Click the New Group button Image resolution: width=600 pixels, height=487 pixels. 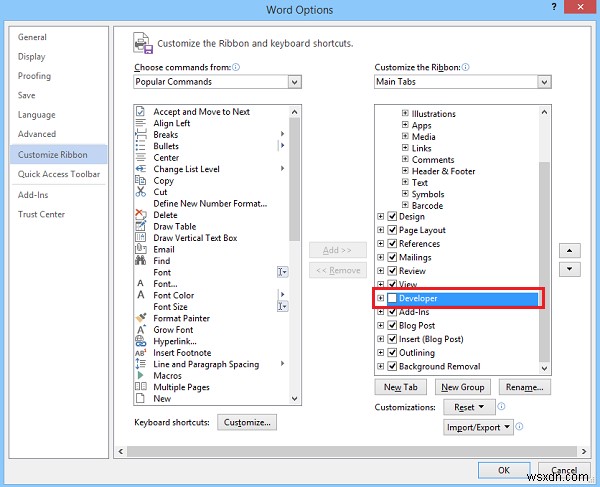[463, 387]
